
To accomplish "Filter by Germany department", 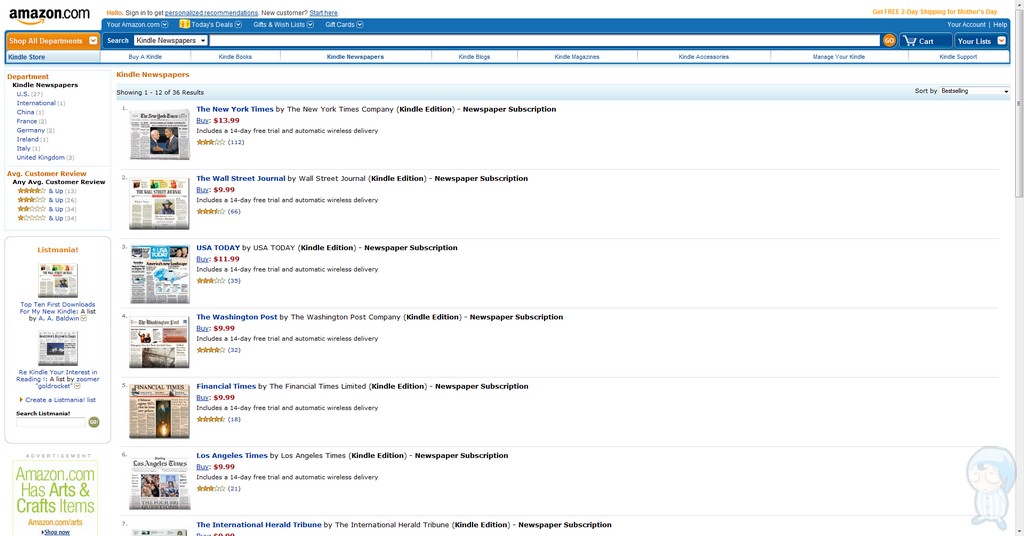I will 31,130.
